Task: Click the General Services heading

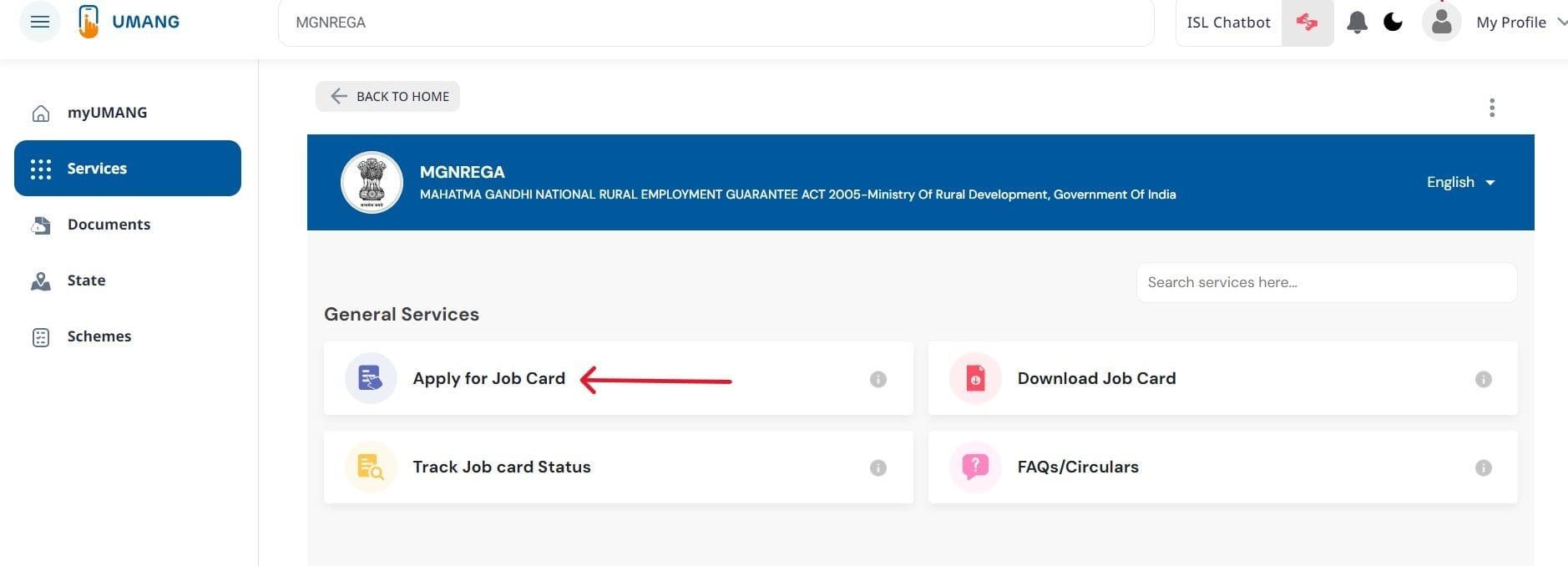Action: [x=402, y=314]
